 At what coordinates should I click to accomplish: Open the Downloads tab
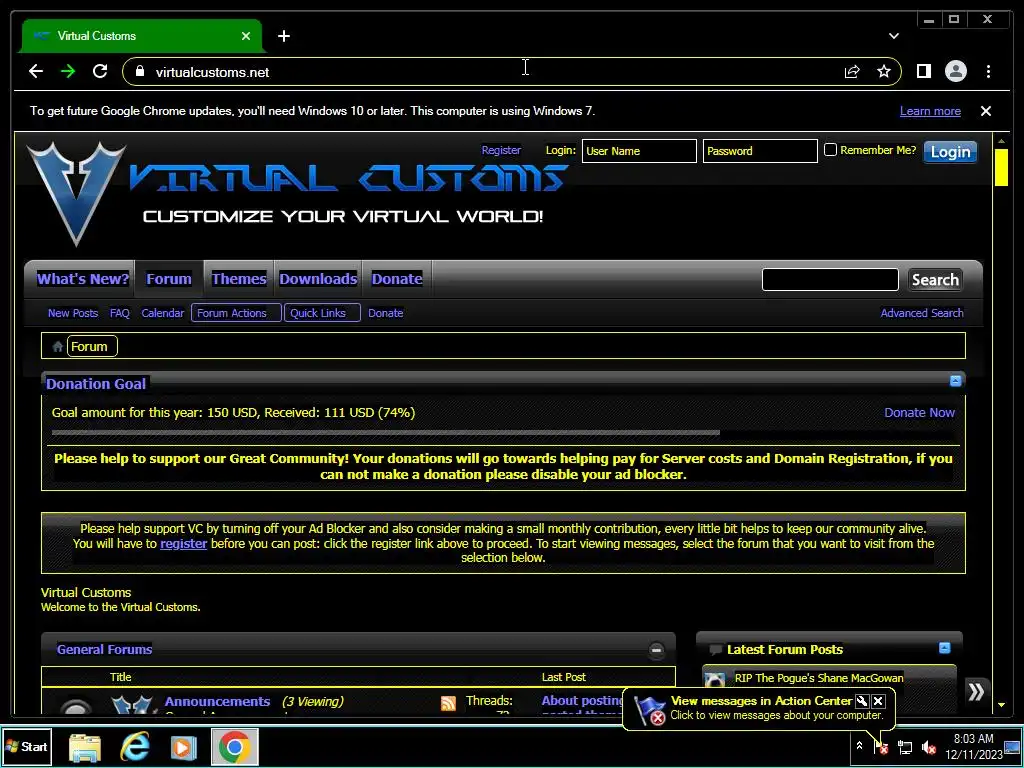[x=318, y=279]
